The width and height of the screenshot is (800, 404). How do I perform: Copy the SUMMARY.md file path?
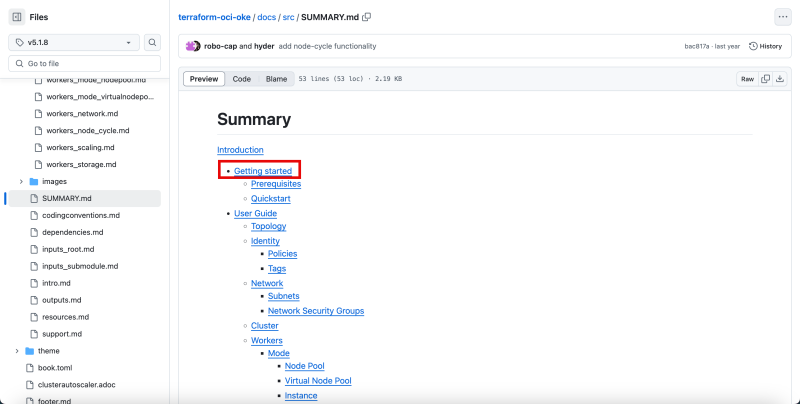[367, 17]
